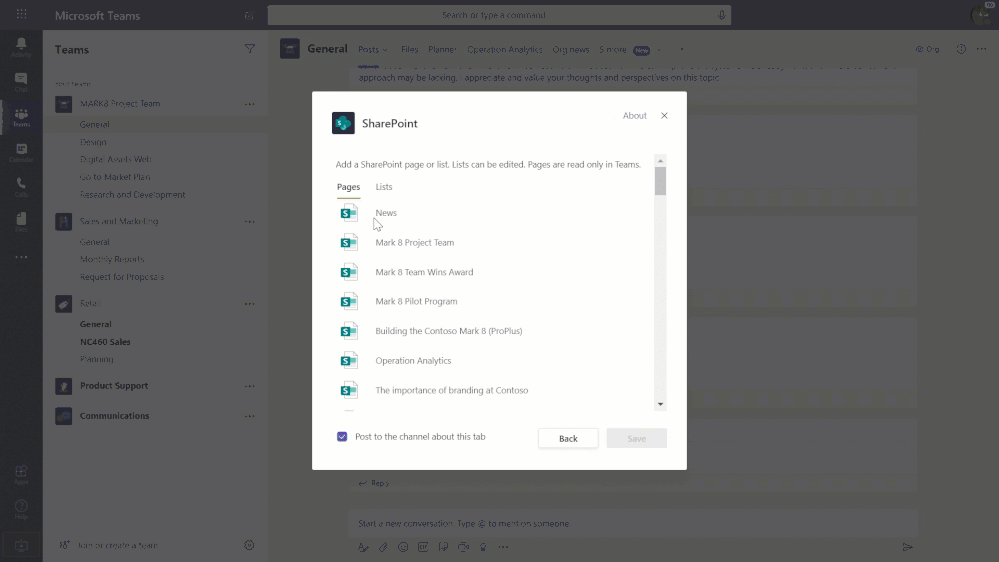999x562 pixels.
Task: Open the Design channel
Action: tap(93, 142)
